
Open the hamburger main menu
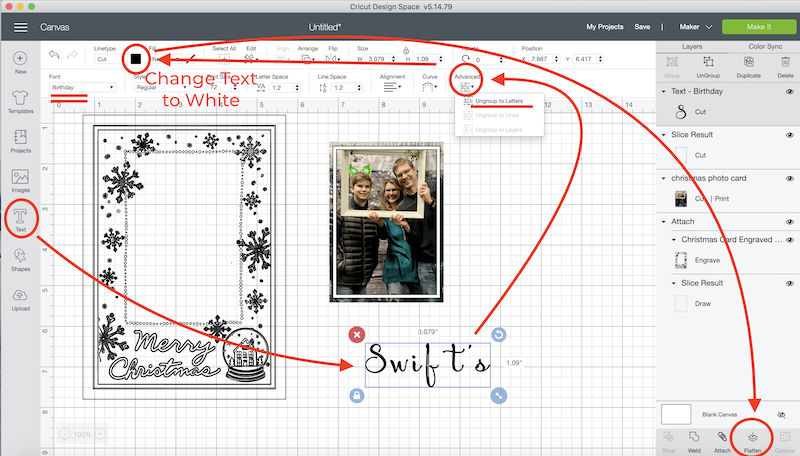click(20, 27)
